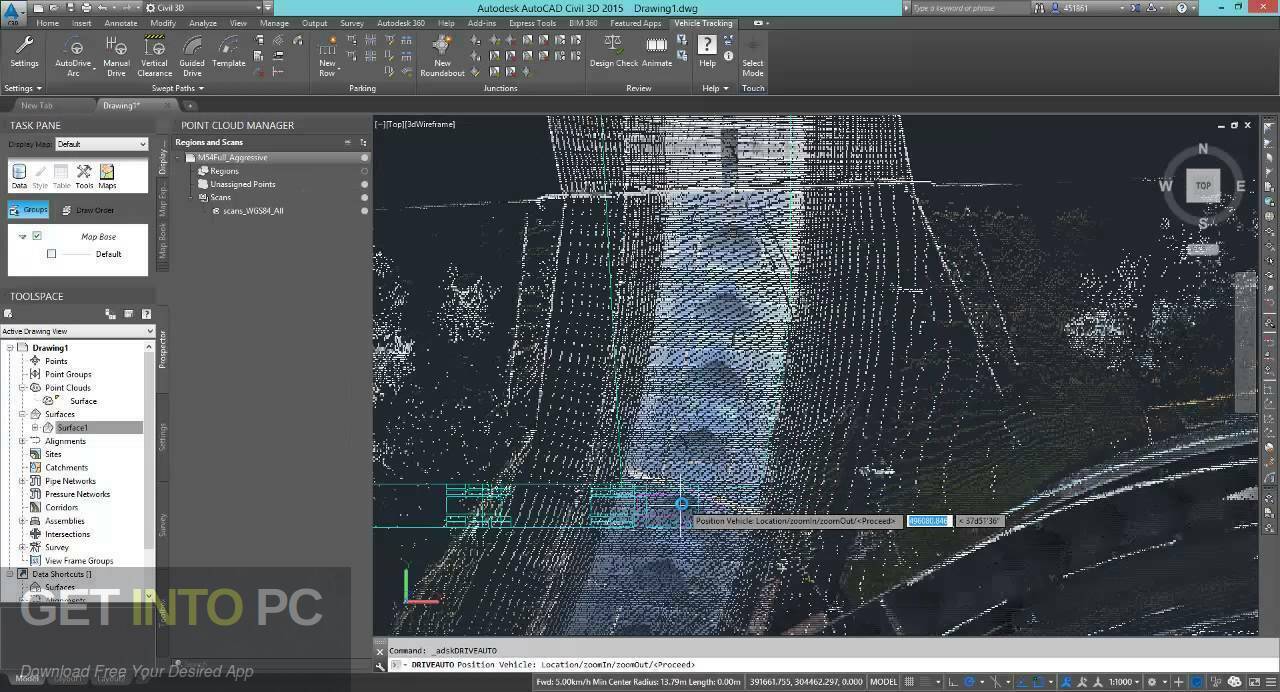
Task: Click the Draw Order button
Action: 89,209
